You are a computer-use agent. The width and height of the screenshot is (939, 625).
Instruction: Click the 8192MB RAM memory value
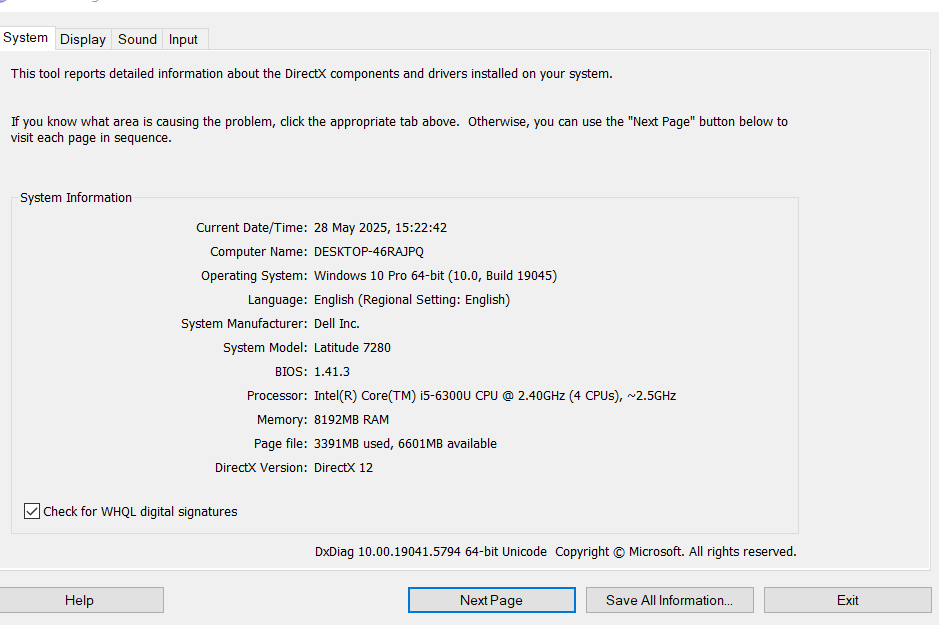point(351,420)
